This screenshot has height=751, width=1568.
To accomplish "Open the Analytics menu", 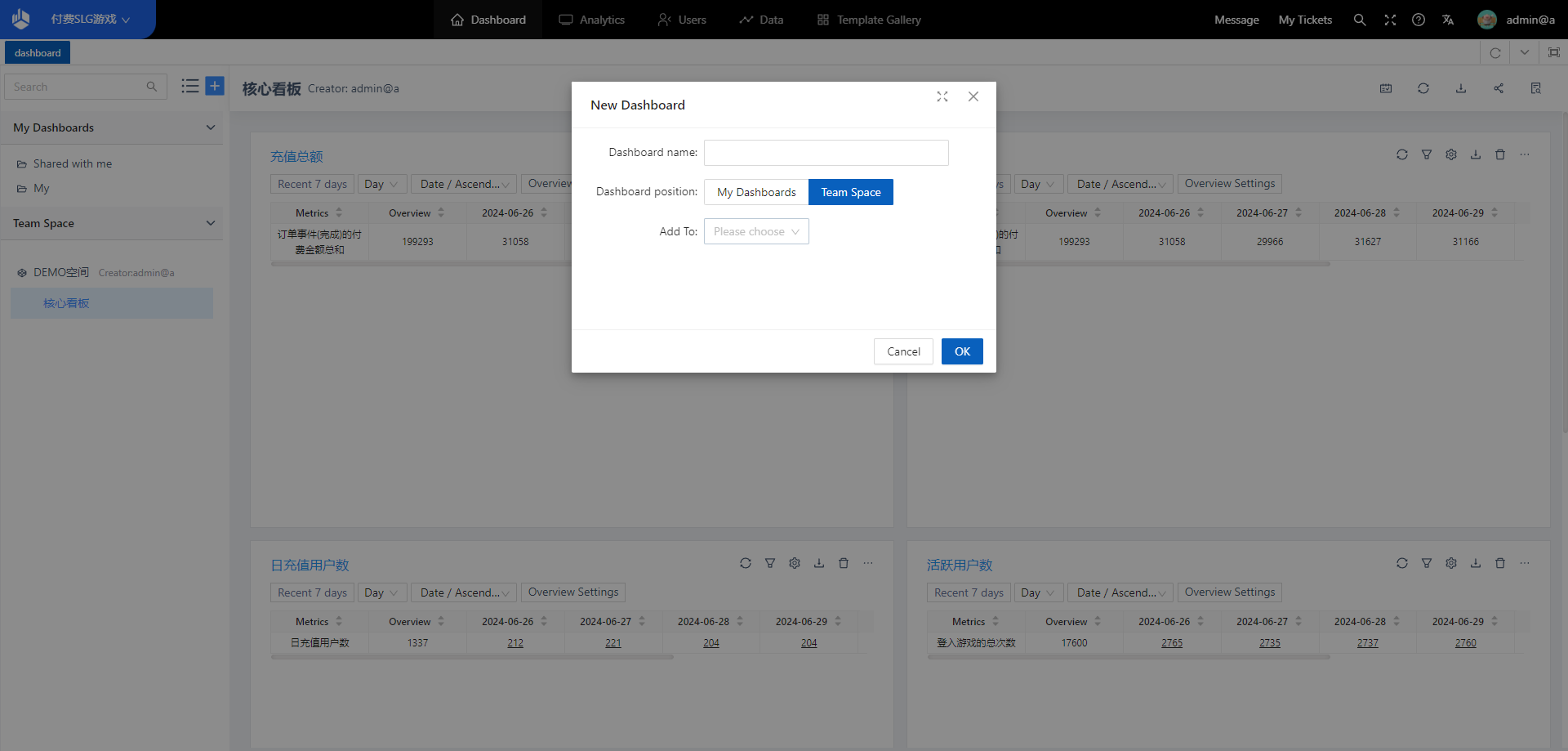I will [592, 20].
